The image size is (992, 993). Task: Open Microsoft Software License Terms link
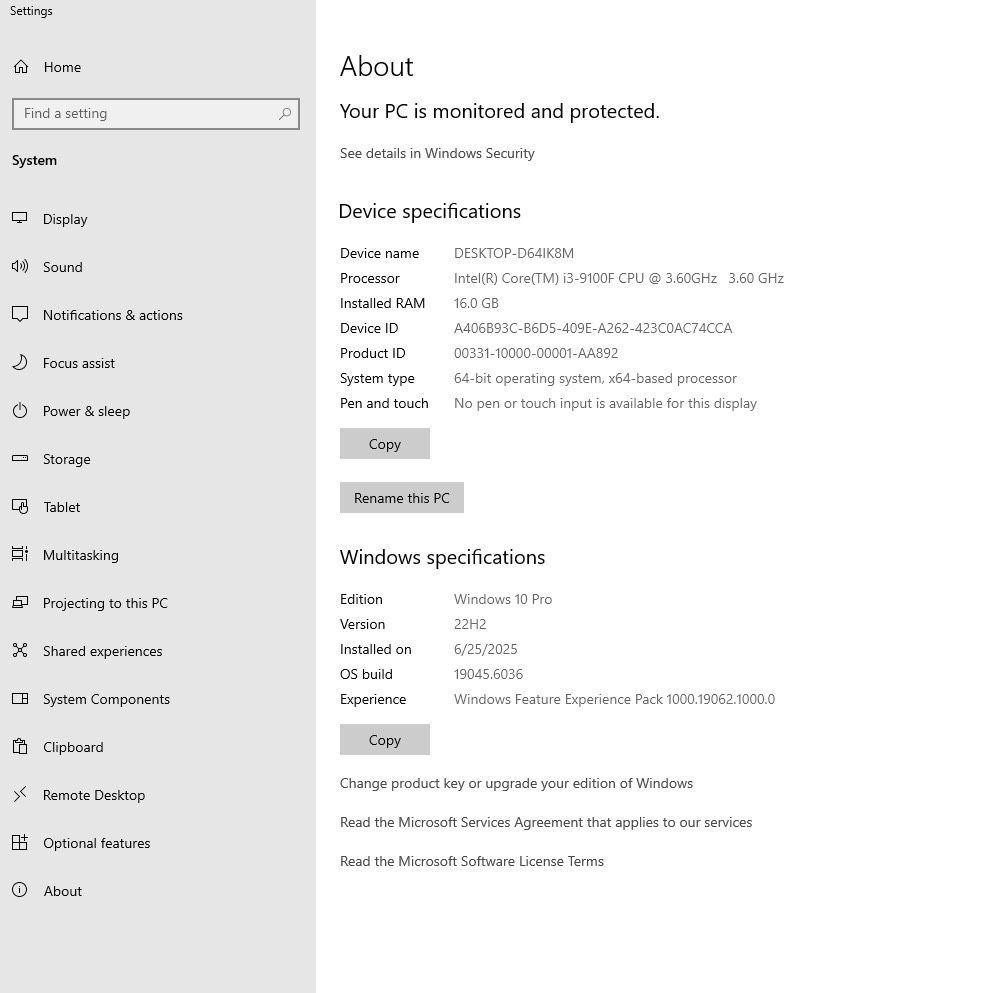click(472, 861)
